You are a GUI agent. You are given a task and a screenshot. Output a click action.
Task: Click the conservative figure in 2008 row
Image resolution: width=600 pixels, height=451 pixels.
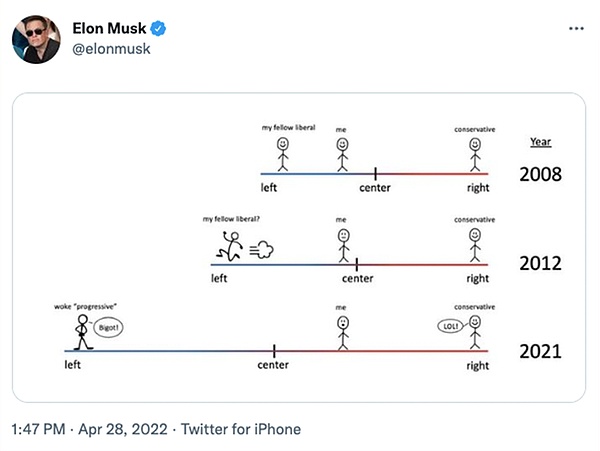coord(475,155)
